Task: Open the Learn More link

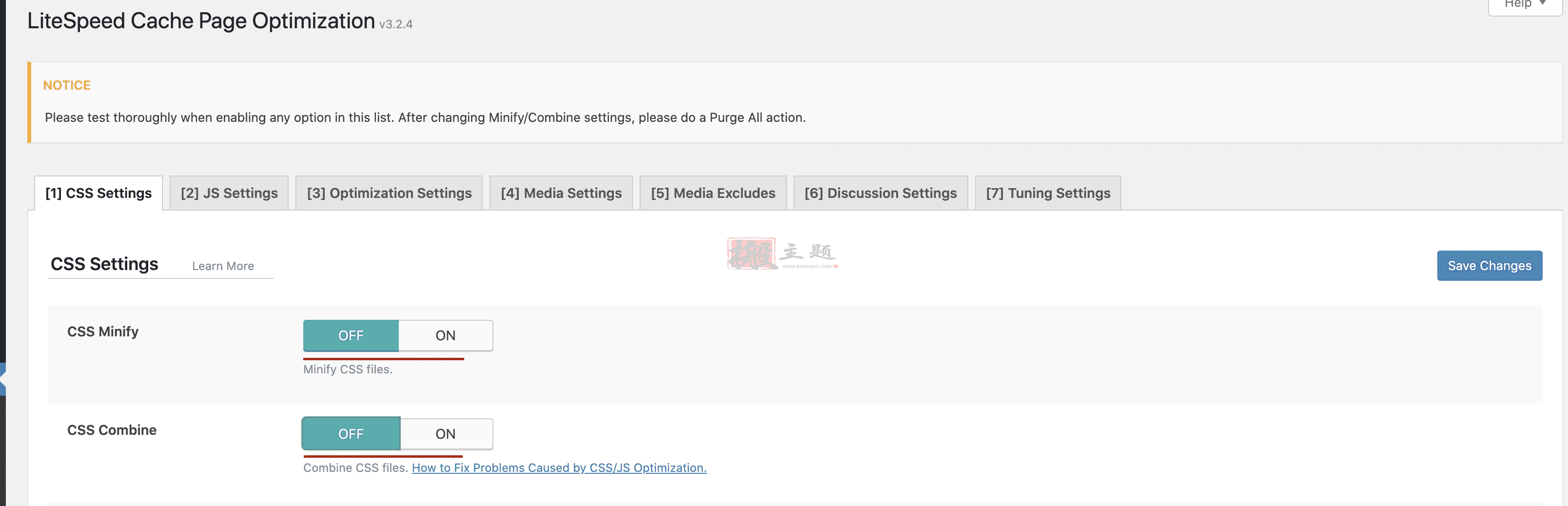Action: coord(223,266)
